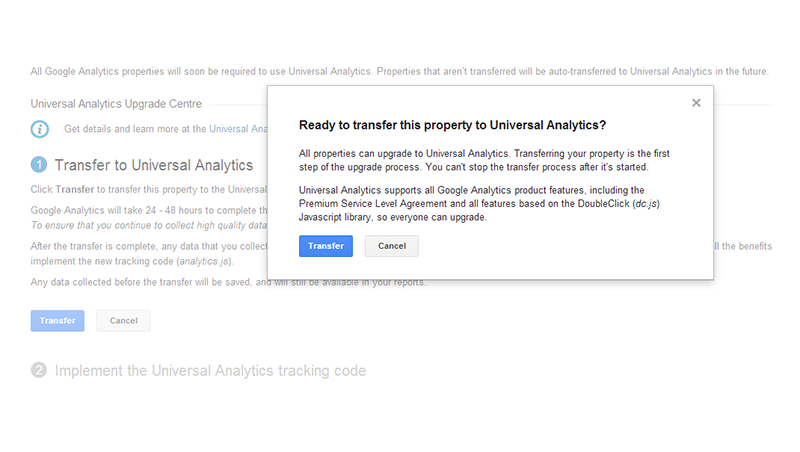800x452 pixels.
Task: Click the 'Transfer to Universal Analytics' step heading
Action: (153, 165)
